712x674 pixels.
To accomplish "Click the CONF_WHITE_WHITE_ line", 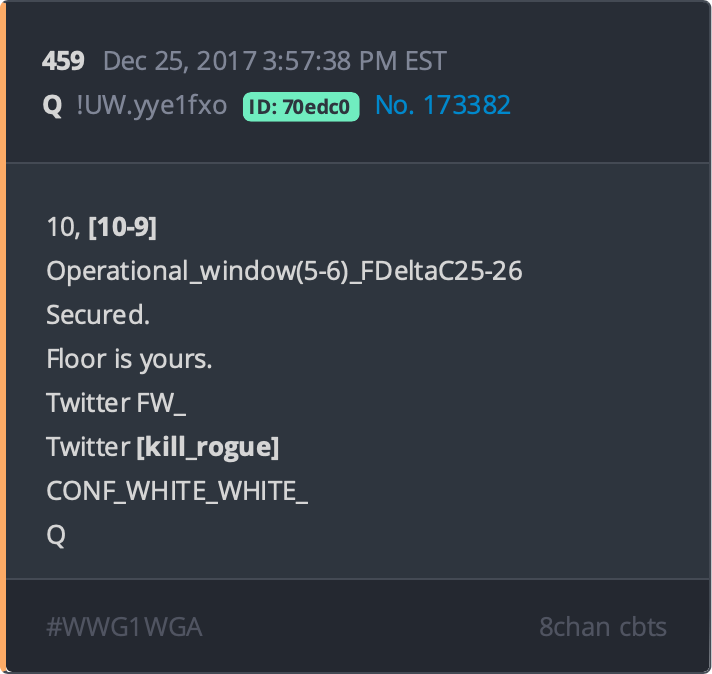I will click(177, 491).
